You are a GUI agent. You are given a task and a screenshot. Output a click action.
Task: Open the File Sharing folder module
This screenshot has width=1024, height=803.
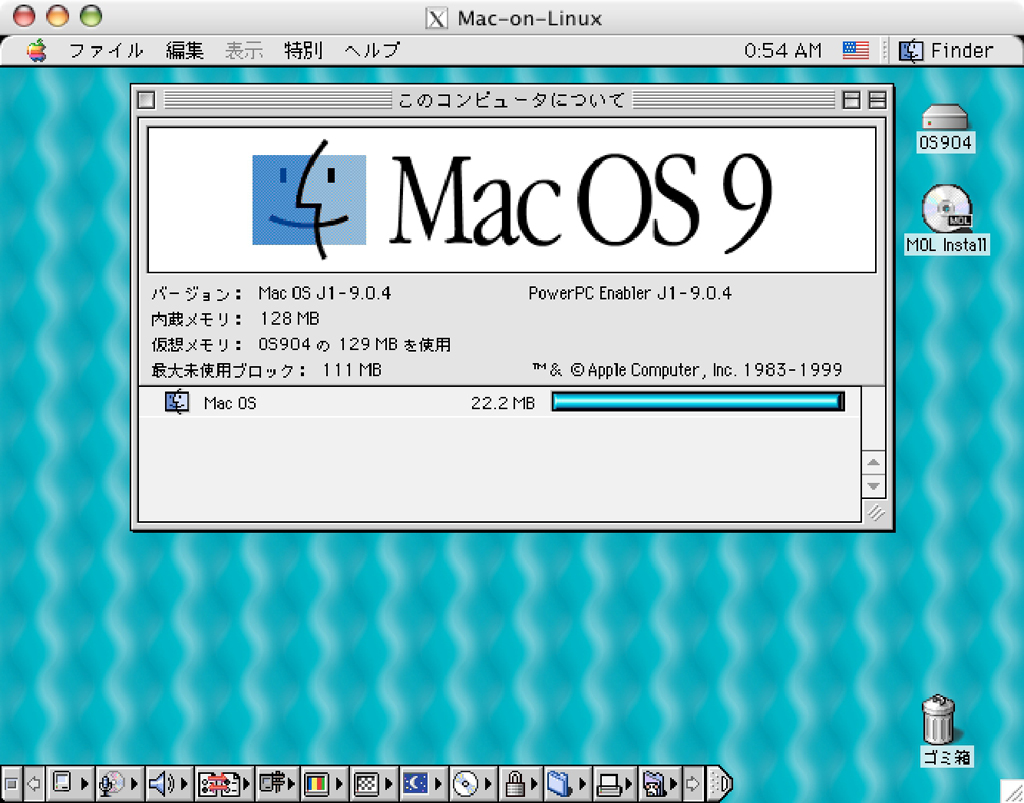coord(559,783)
